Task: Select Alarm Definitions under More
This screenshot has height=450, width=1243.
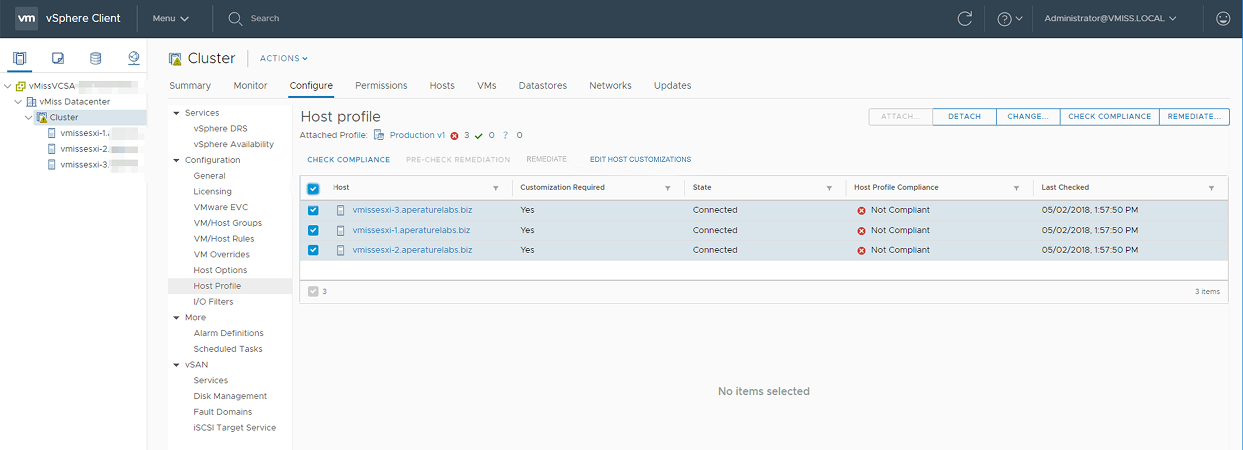Action: (x=229, y=333)
